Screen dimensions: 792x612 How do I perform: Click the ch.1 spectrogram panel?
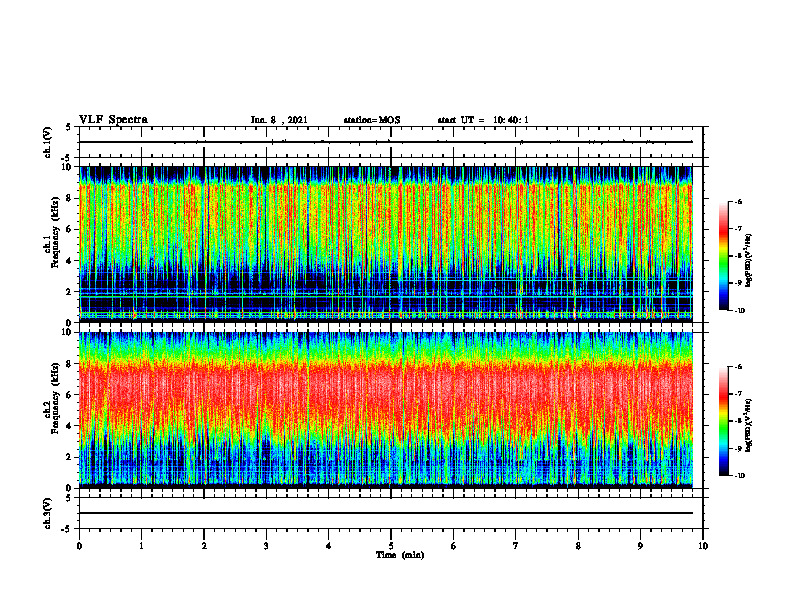[x=386, y=244]
